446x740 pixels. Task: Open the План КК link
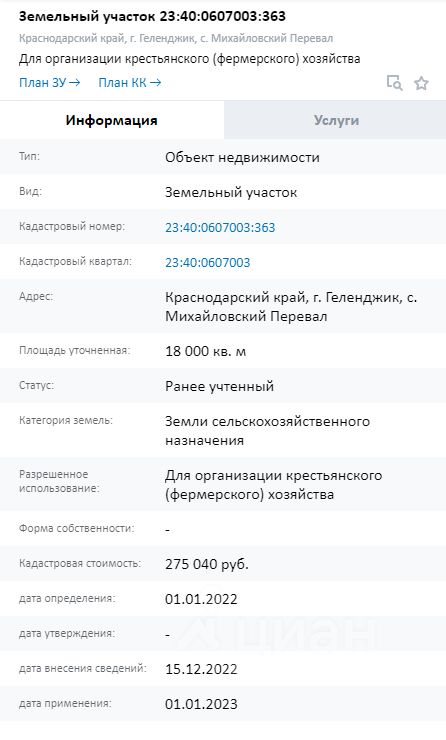coord(130,83)
